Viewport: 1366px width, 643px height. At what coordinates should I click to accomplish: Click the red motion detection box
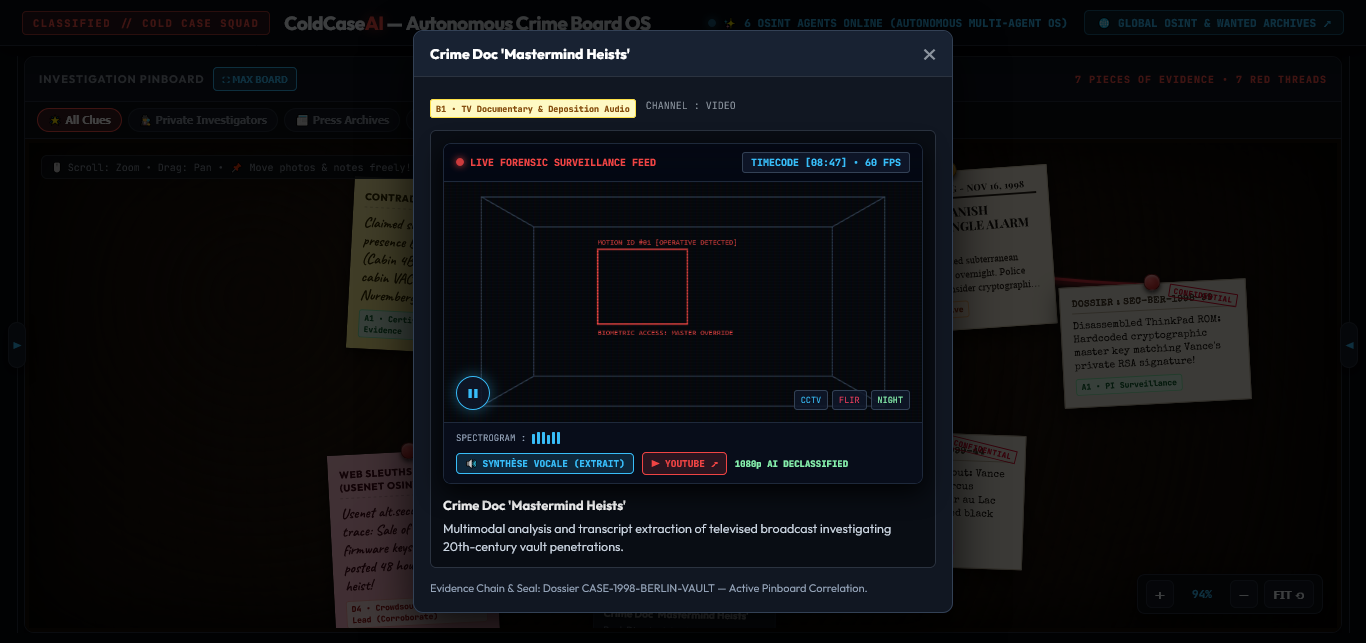(x=642, y=286)
